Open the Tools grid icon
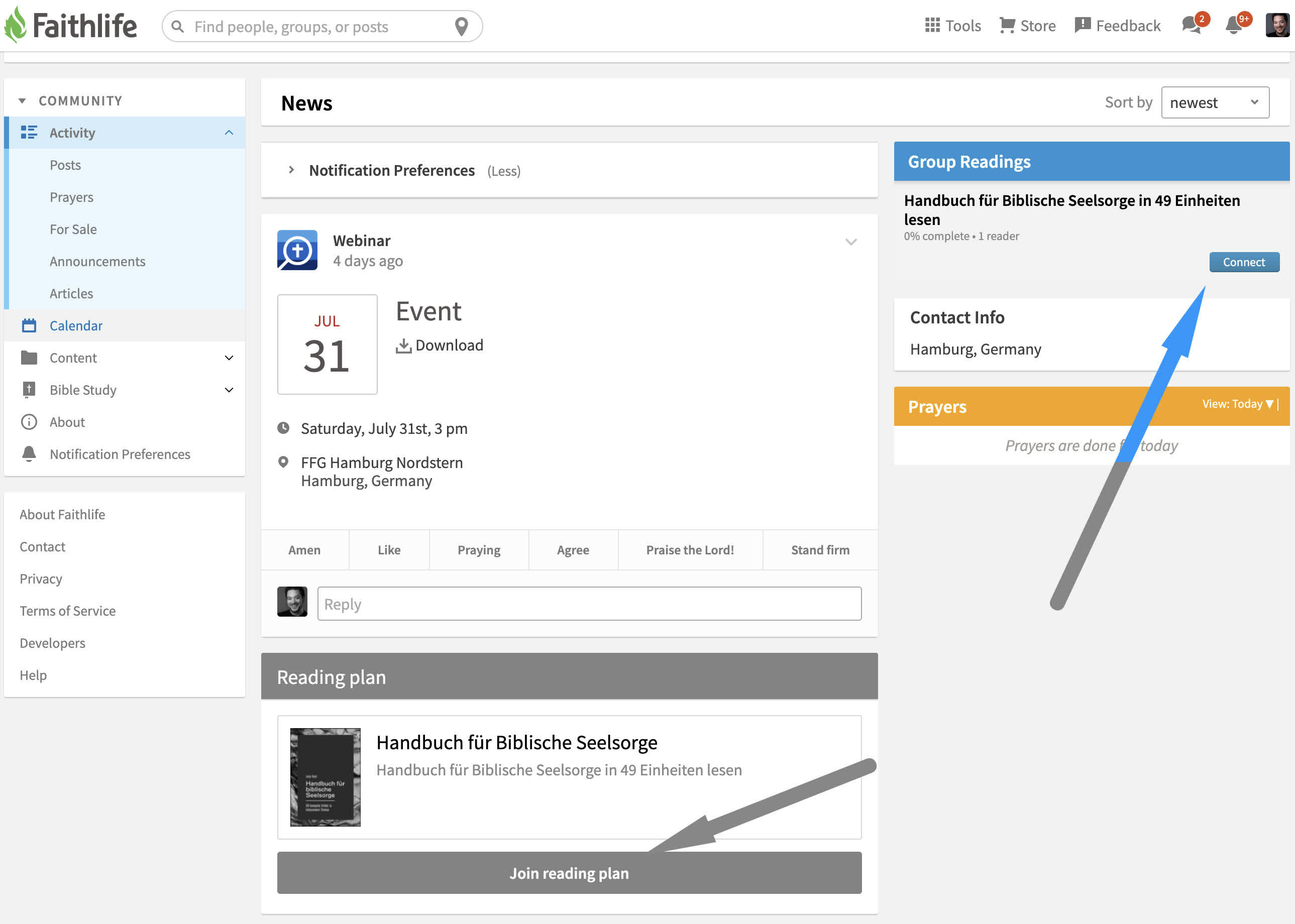Viewport: 1295px width, 924px height. 932,25
